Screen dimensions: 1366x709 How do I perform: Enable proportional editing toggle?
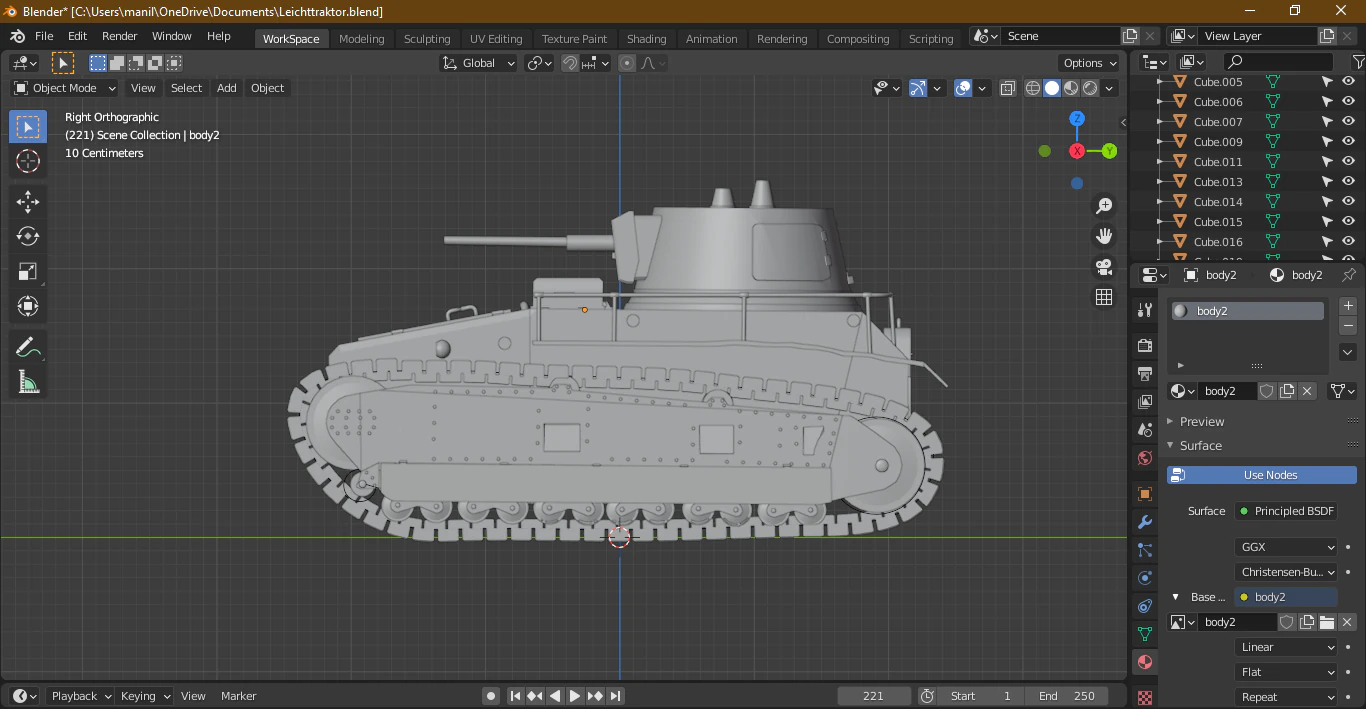tap(627, 63)
